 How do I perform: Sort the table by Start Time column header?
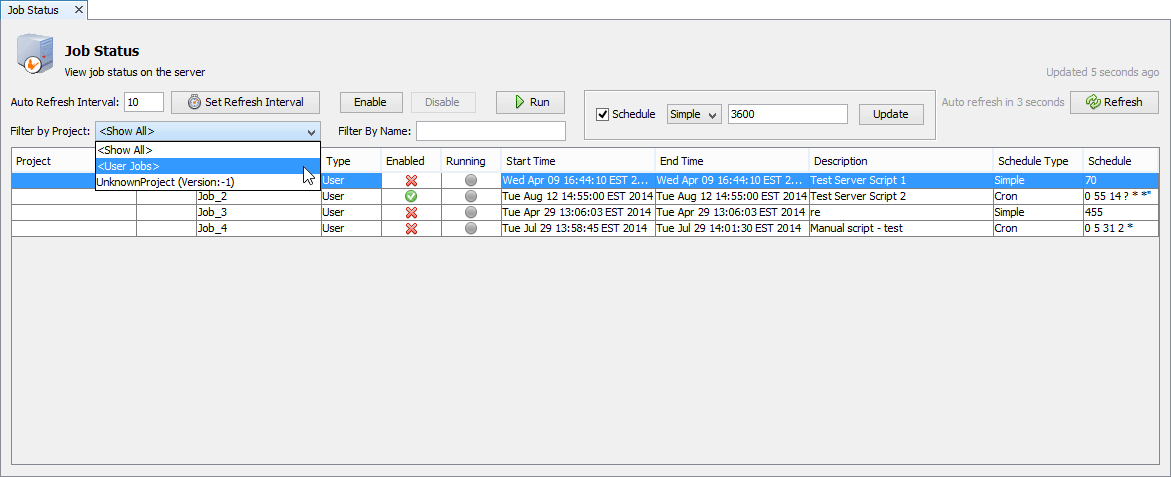[x=577, y=161]
